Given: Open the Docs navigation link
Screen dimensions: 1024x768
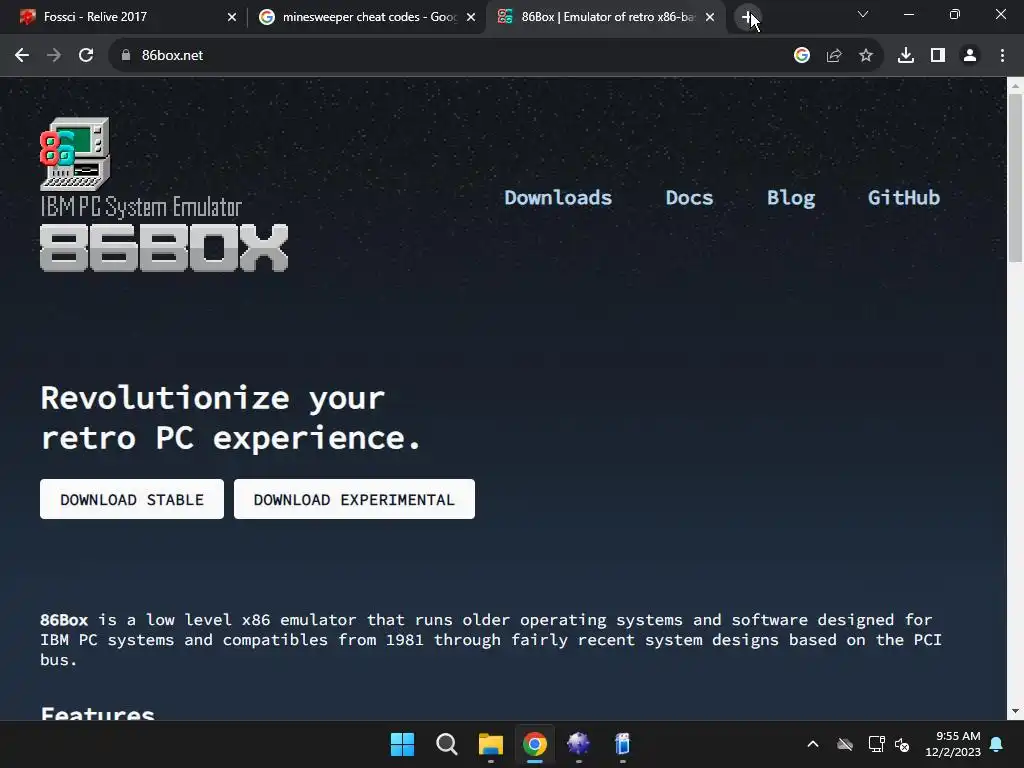Looking at the screenshot, I should click(689, 198).
